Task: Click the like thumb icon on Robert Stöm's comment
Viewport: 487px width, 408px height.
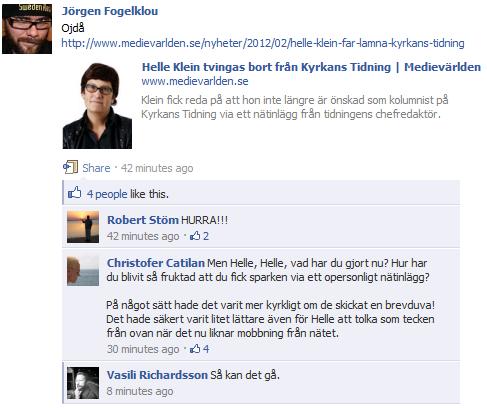Action: tap(195, 236)
